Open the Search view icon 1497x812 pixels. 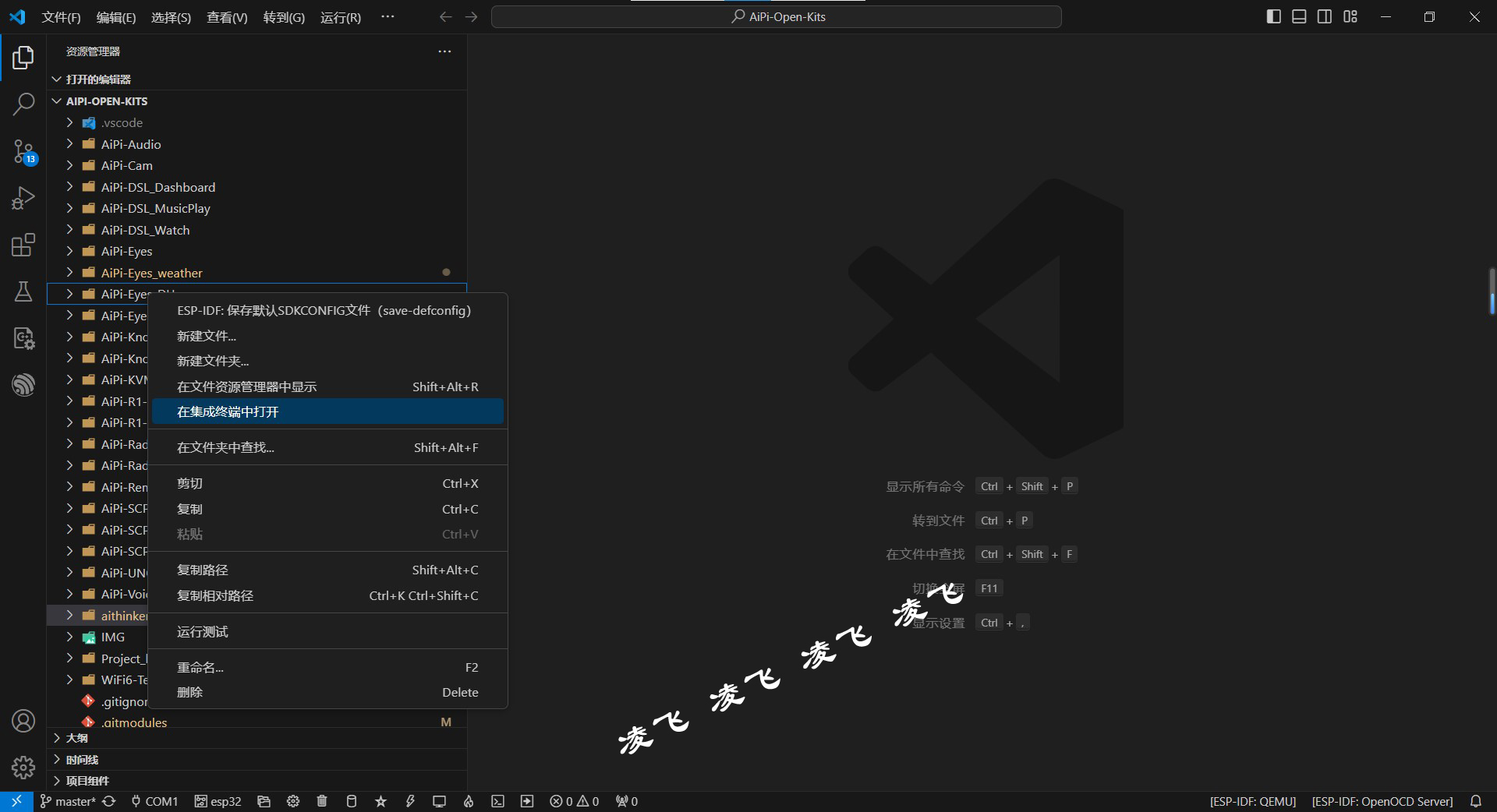pyautogui.click(x=23, y=104)
